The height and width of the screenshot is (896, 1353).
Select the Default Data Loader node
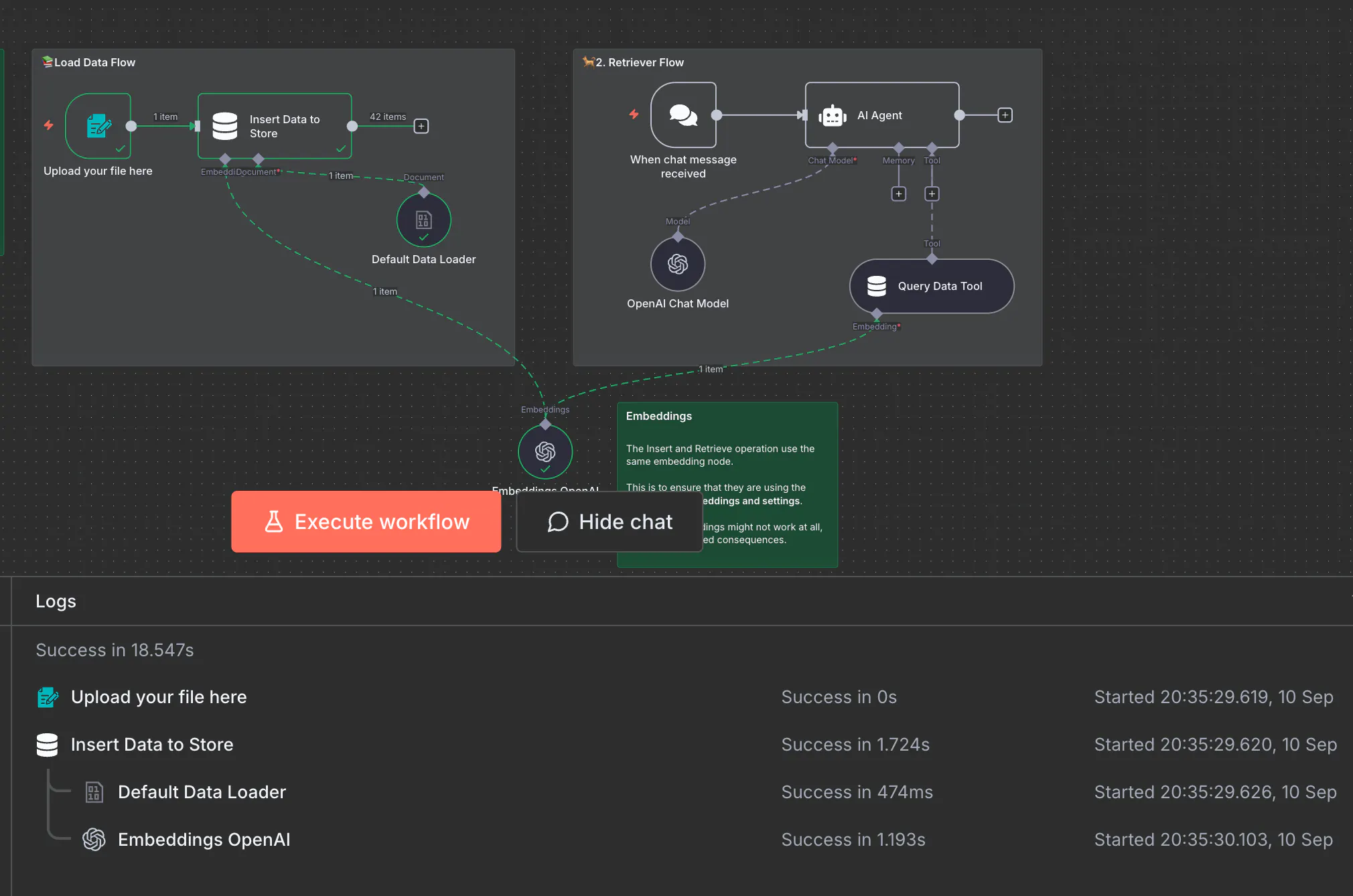(x=423, y=220)
